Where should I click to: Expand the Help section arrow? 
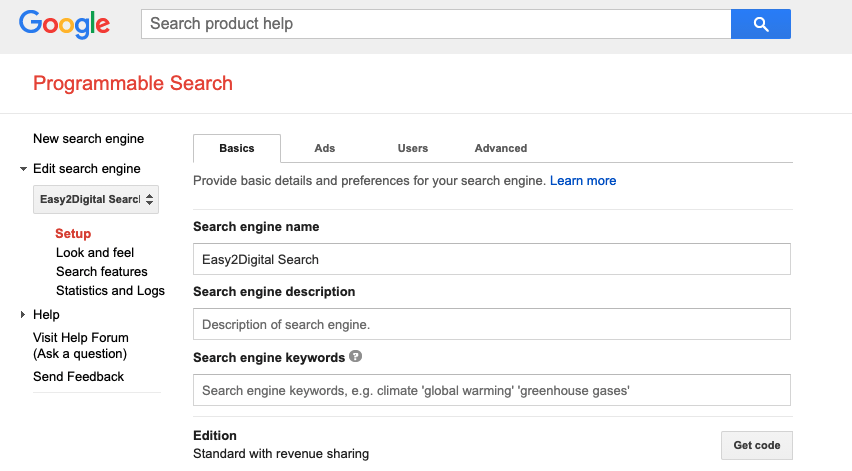point(23,315)
